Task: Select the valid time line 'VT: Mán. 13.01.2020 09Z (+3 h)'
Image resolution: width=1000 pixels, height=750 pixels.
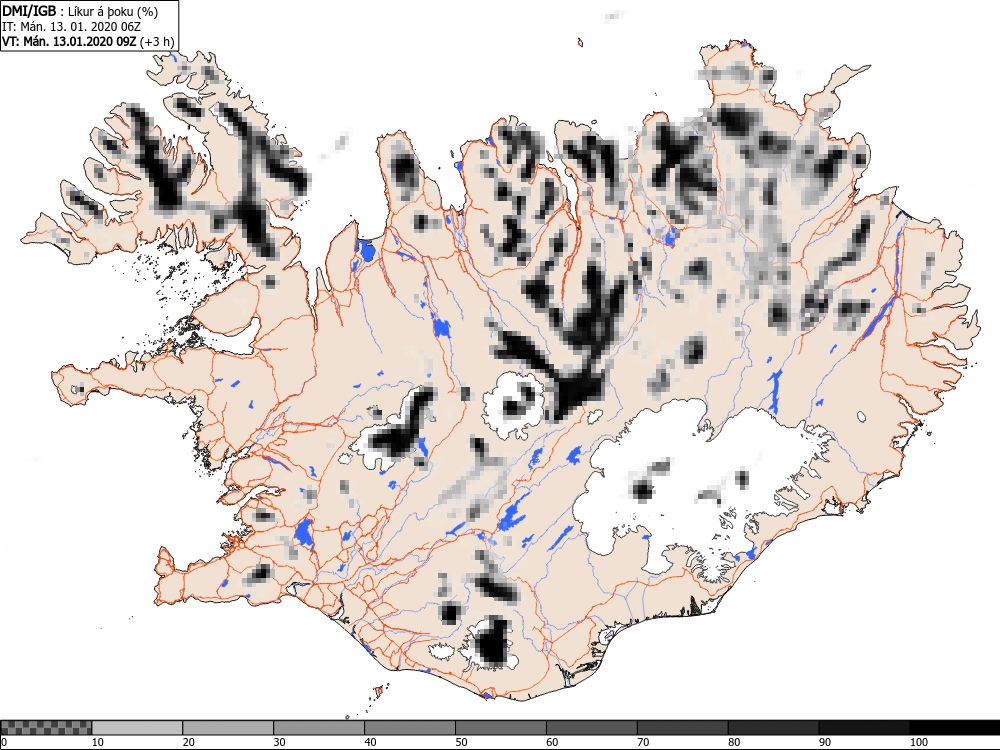Action: pos(88,41)
